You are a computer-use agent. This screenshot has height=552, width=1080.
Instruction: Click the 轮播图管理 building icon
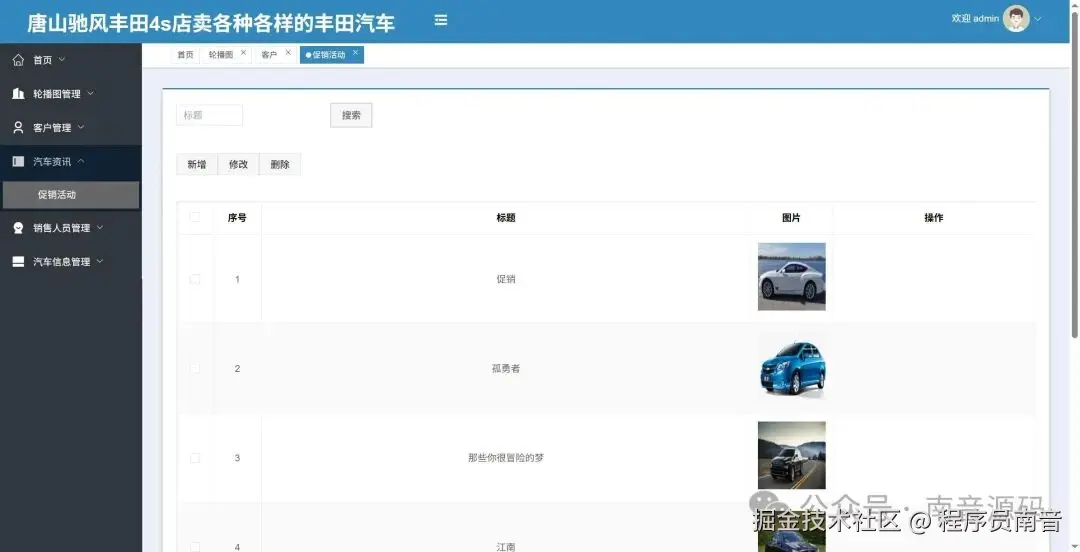coord(19,94)
